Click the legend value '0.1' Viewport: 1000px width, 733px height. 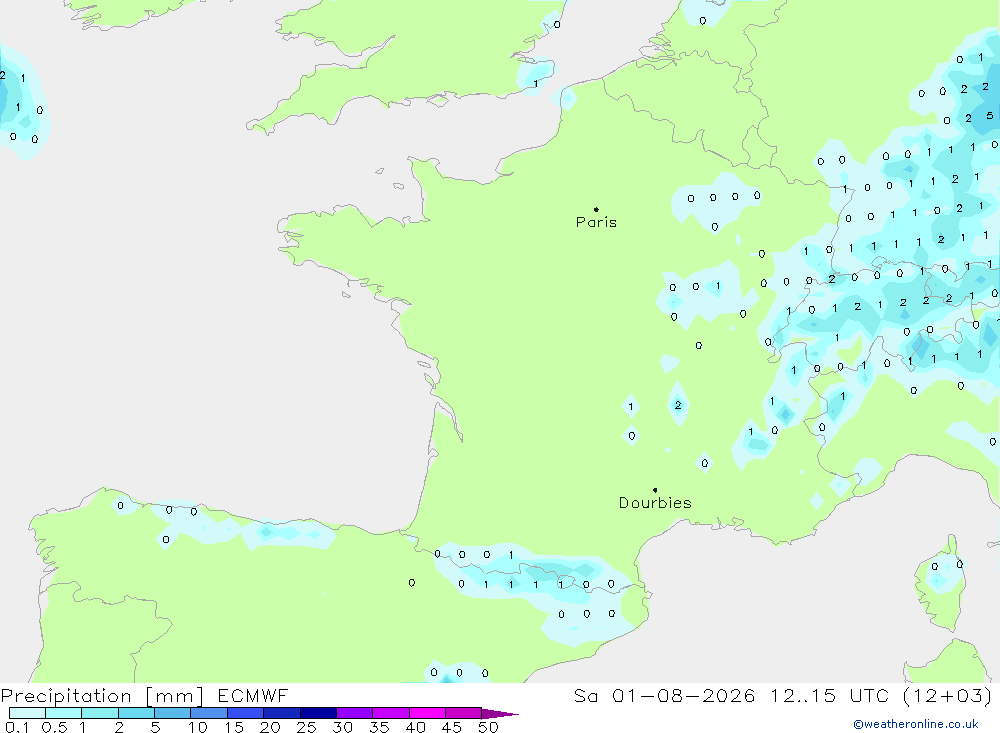[x=17, y=727]
